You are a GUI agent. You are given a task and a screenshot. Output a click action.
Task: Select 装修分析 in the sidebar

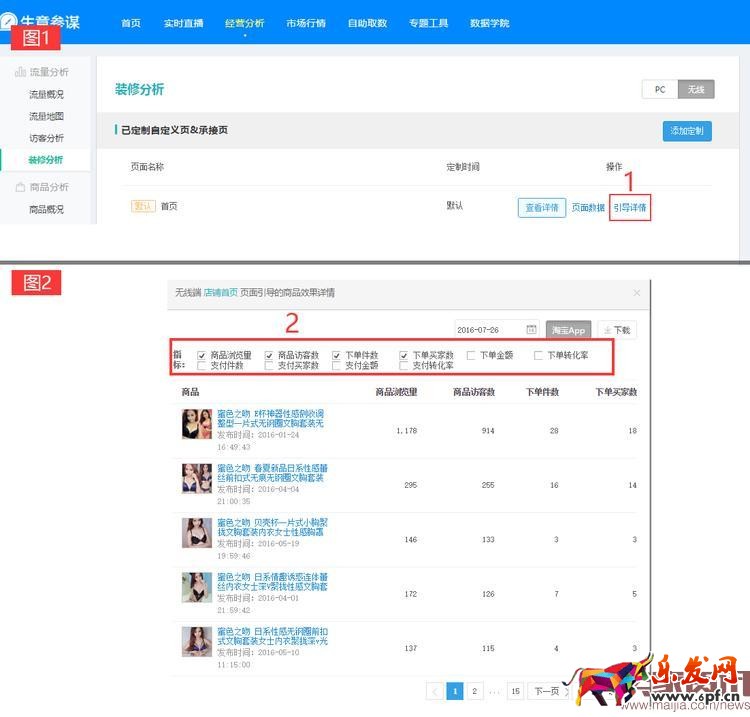(45, 160)
